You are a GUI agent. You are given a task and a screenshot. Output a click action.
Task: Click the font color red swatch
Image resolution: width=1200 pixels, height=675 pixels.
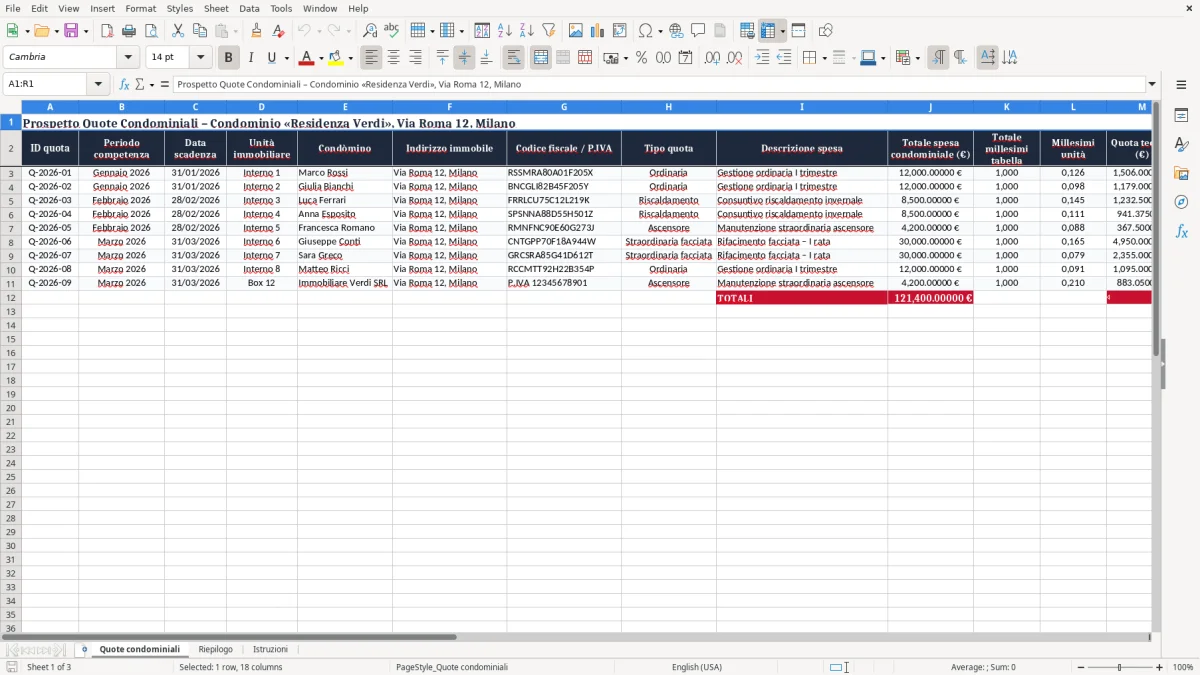tap(307, 58)
